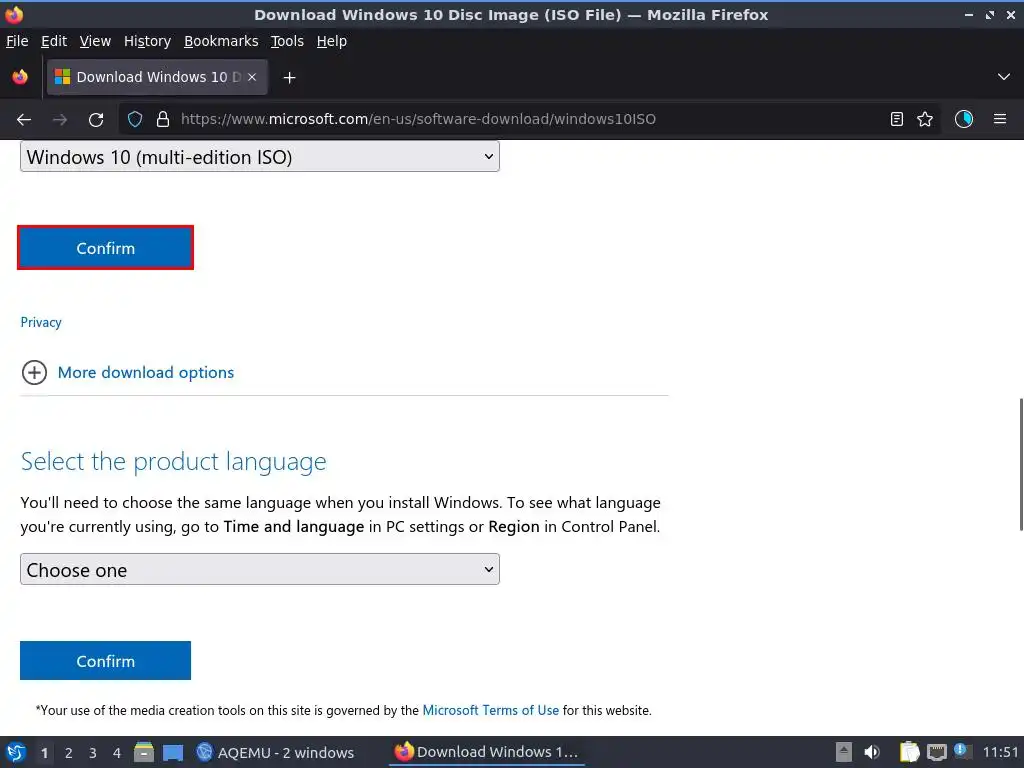Open the Bookmarks menu
Image resolution: width=1024 pixels, height=768 pixels.
[x=221, y=41]
